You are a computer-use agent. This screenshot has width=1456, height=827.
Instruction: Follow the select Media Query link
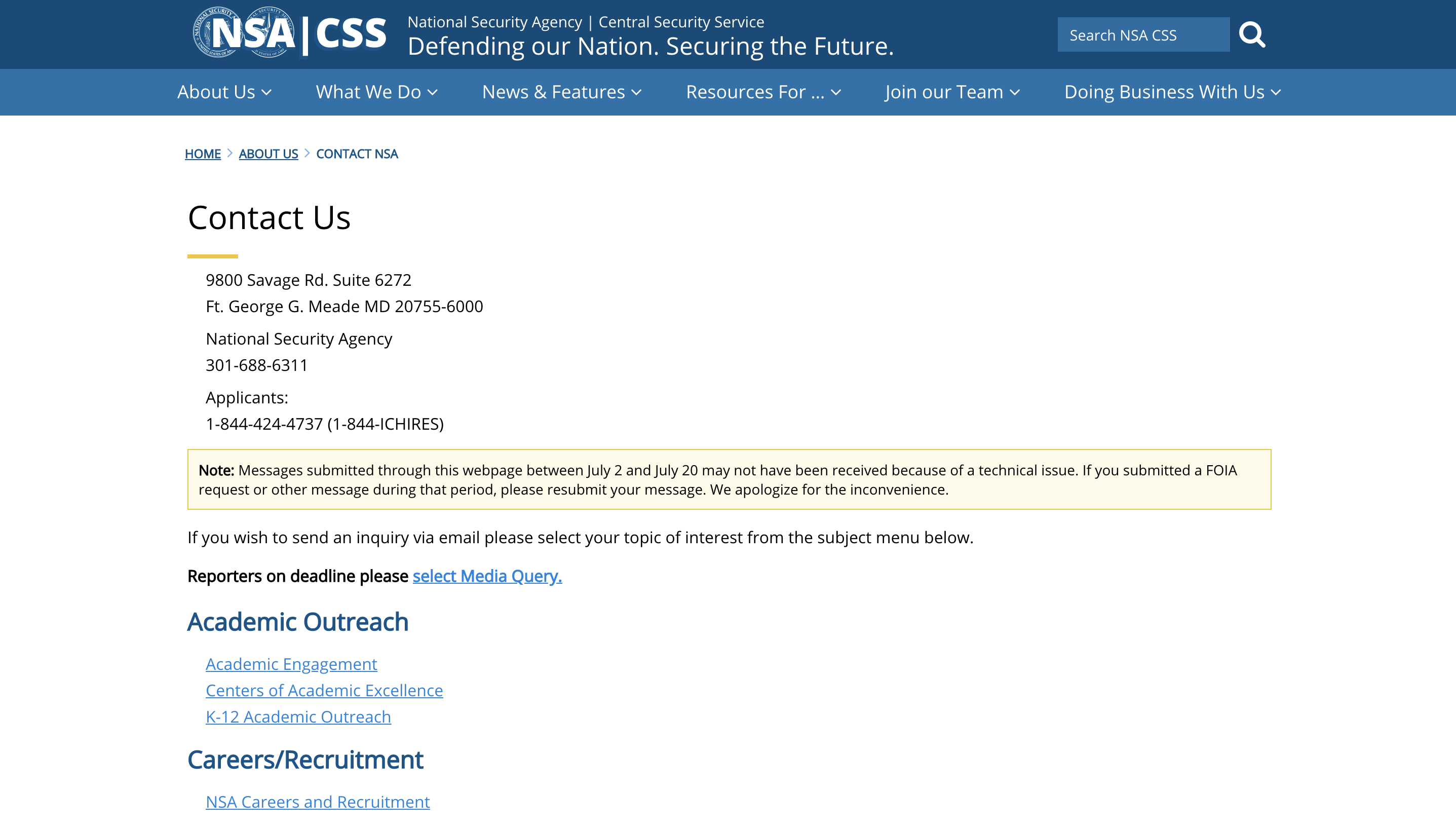click(487, 576)
